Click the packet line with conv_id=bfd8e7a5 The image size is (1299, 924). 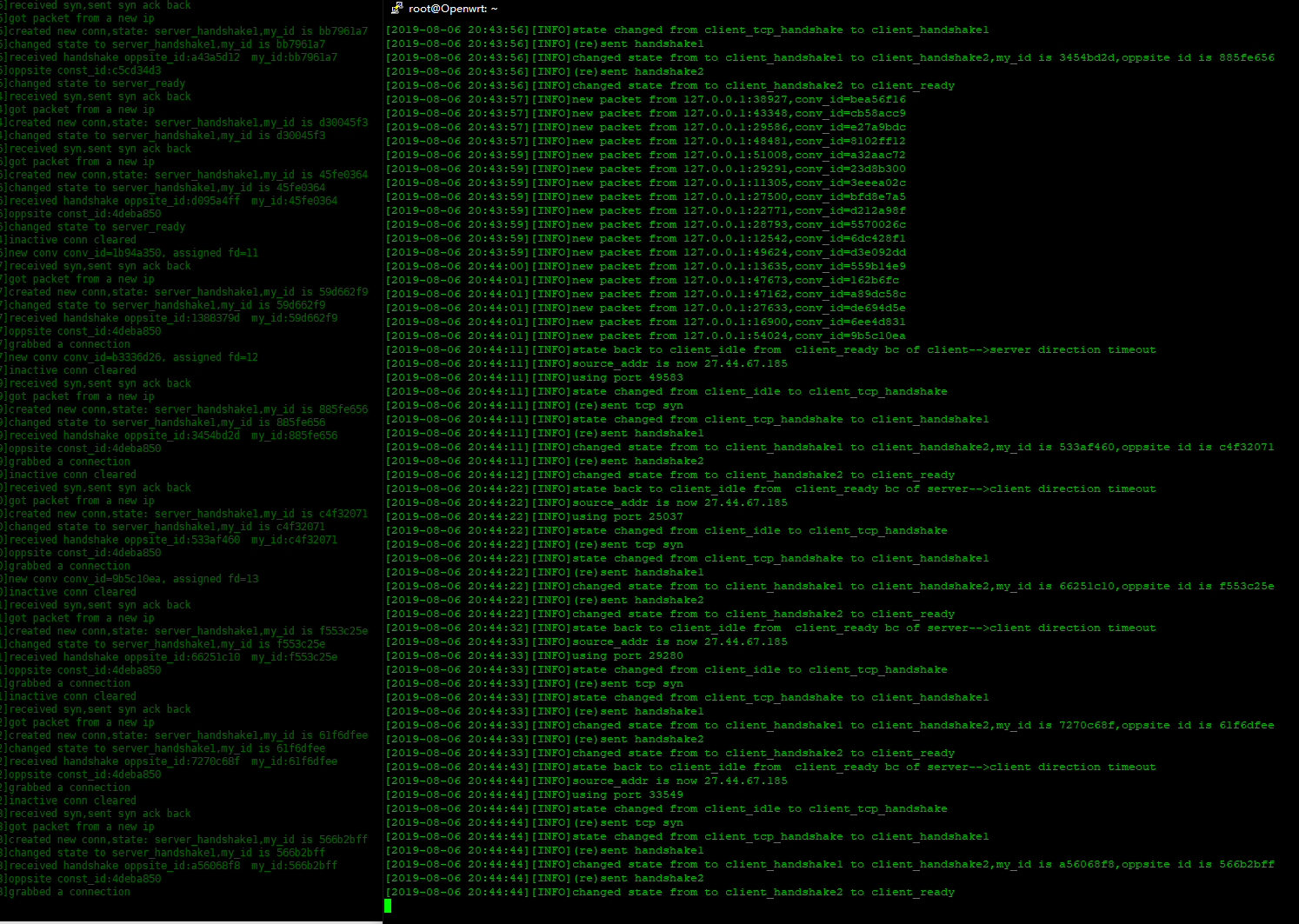[645, 196]
